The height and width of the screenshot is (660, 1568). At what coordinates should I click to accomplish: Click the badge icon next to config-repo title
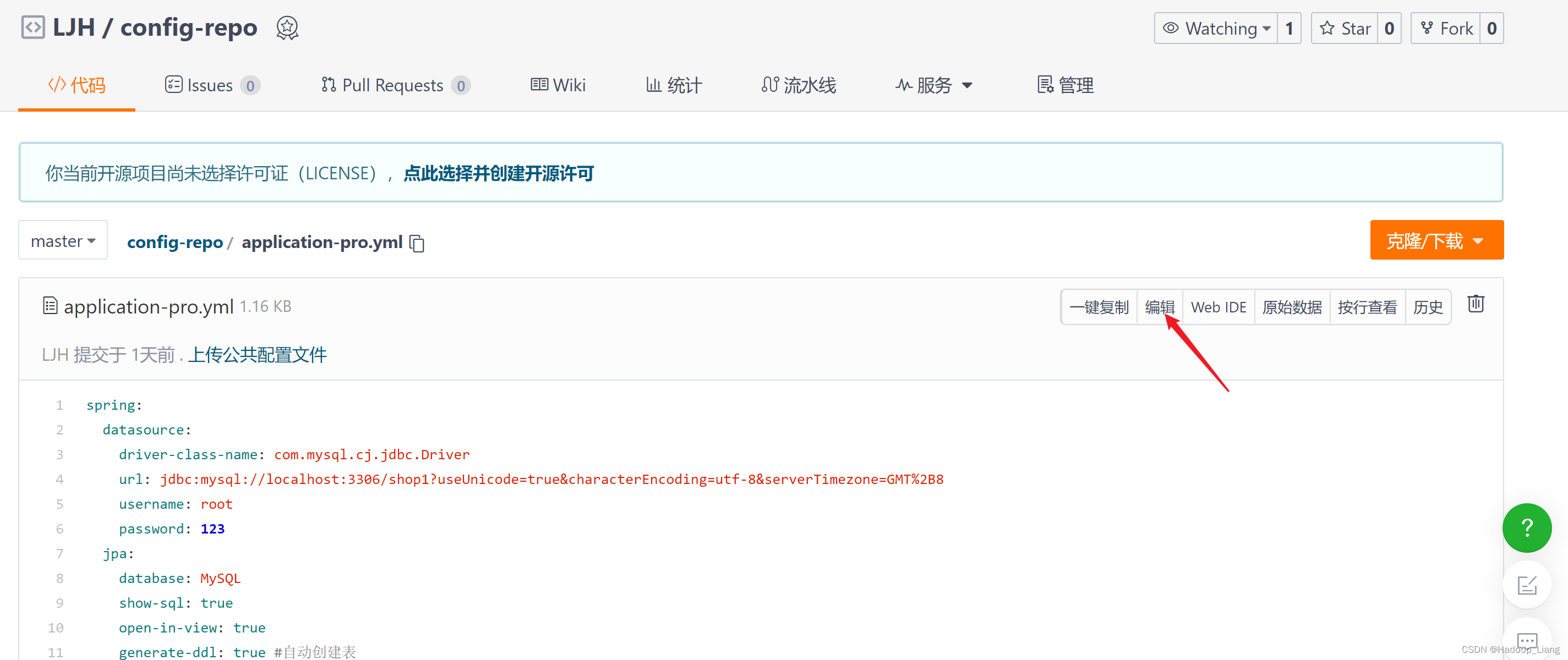[x=287, y=28]
